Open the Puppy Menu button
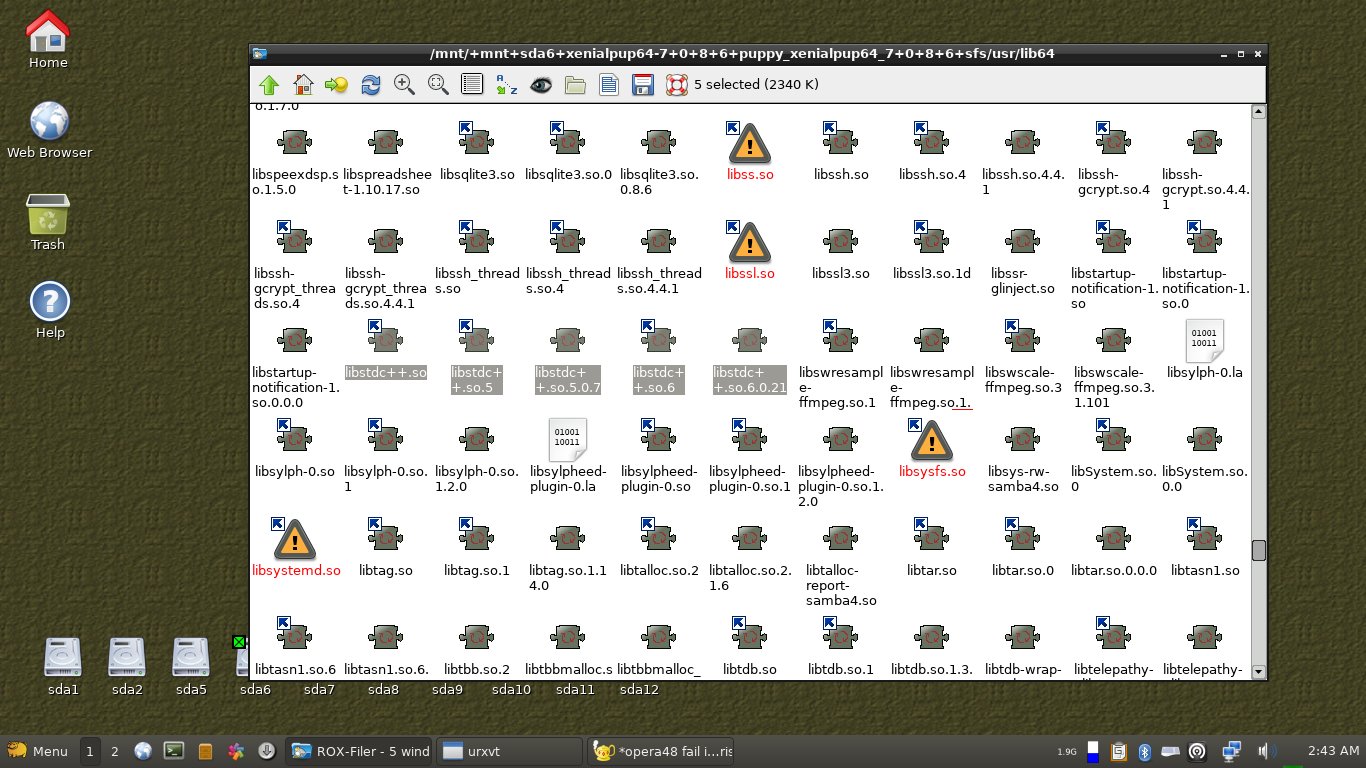This screenshot has width=1366, height=768. click(x=38, y=751)
